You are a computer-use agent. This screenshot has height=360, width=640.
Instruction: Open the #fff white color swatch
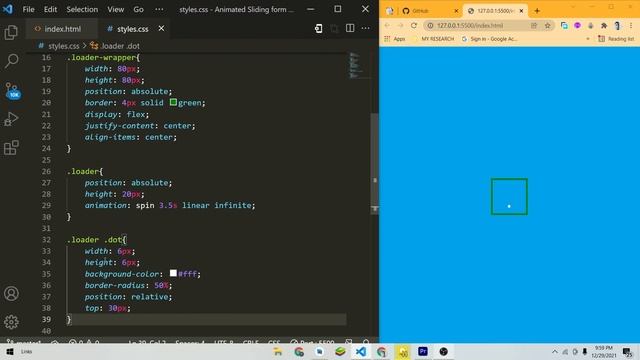pos(173,273)
